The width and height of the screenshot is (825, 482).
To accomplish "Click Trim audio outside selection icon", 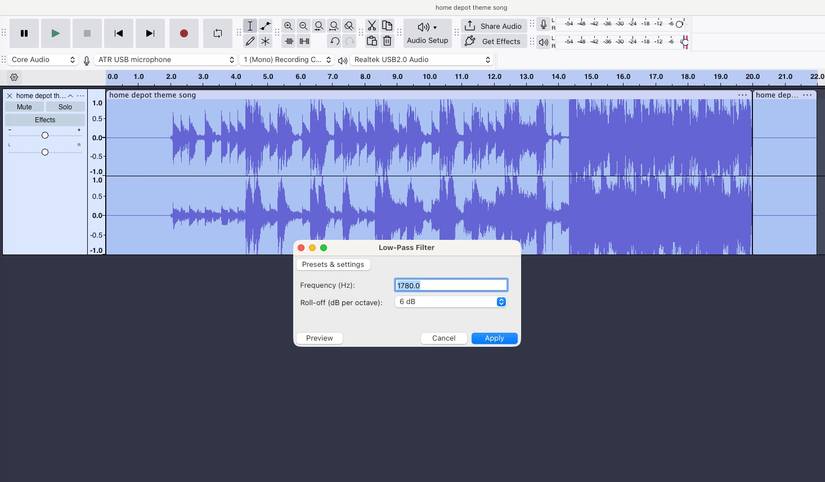I will click(289, 41).
